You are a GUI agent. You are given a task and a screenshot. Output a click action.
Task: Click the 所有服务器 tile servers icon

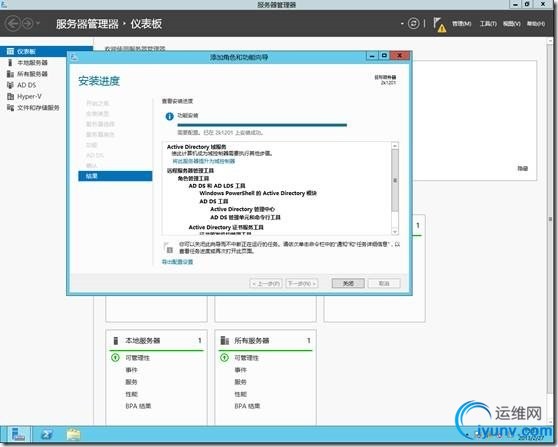tap(225, 341)
